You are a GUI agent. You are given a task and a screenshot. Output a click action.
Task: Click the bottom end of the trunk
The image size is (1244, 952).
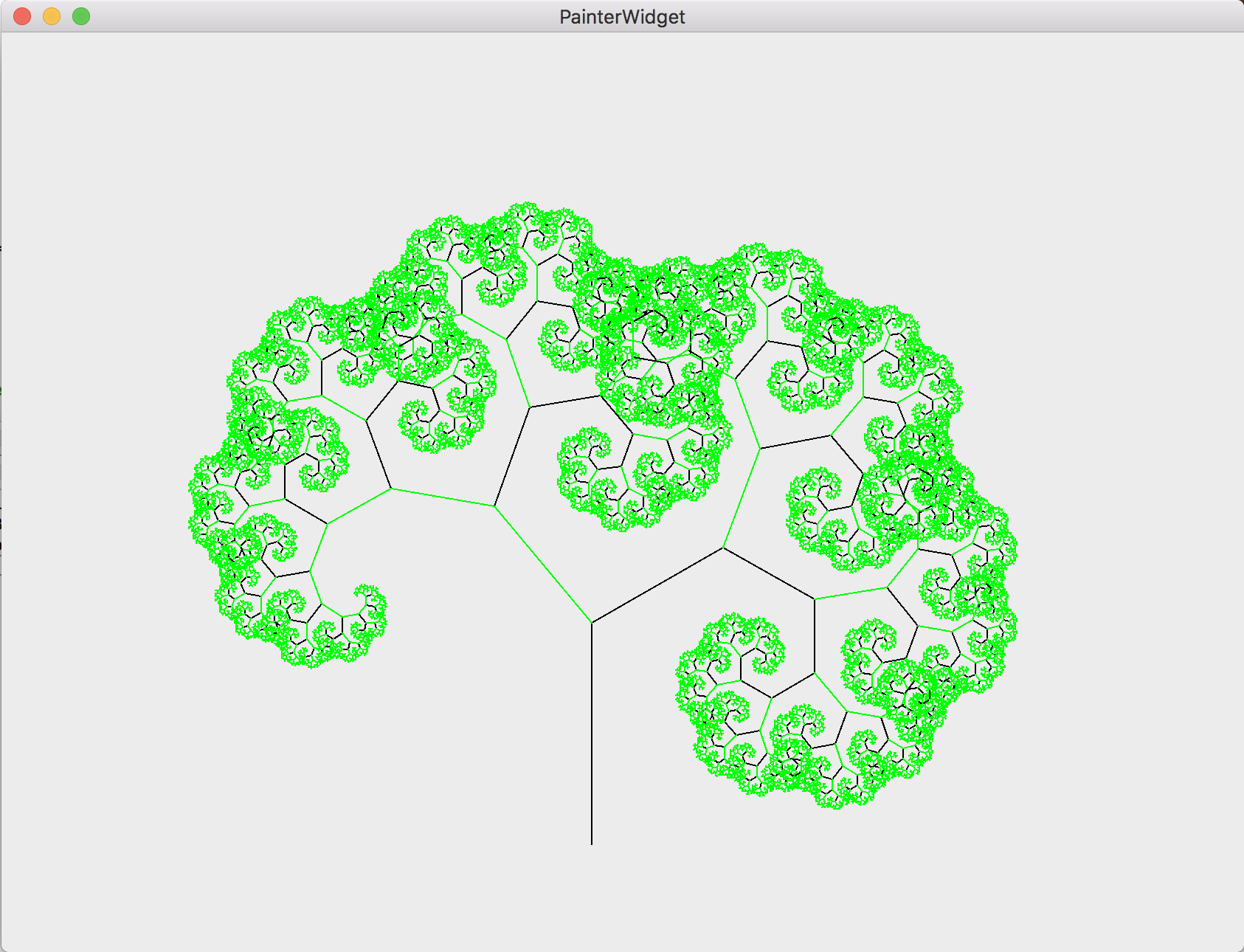click(592, 842)
